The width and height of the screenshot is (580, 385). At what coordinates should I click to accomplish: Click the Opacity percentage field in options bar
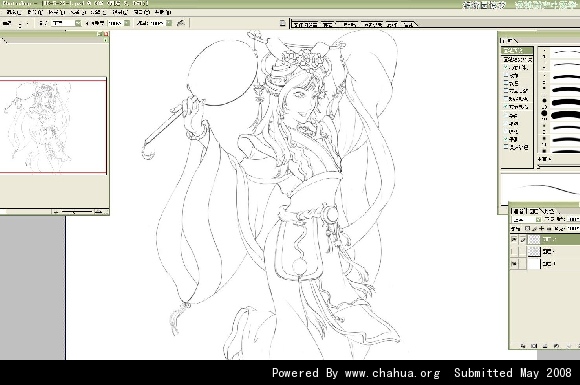click(x=115, y=23)
